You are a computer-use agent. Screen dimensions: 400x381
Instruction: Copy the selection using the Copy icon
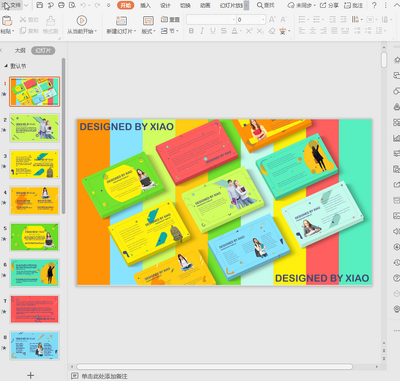click(23, 31)
